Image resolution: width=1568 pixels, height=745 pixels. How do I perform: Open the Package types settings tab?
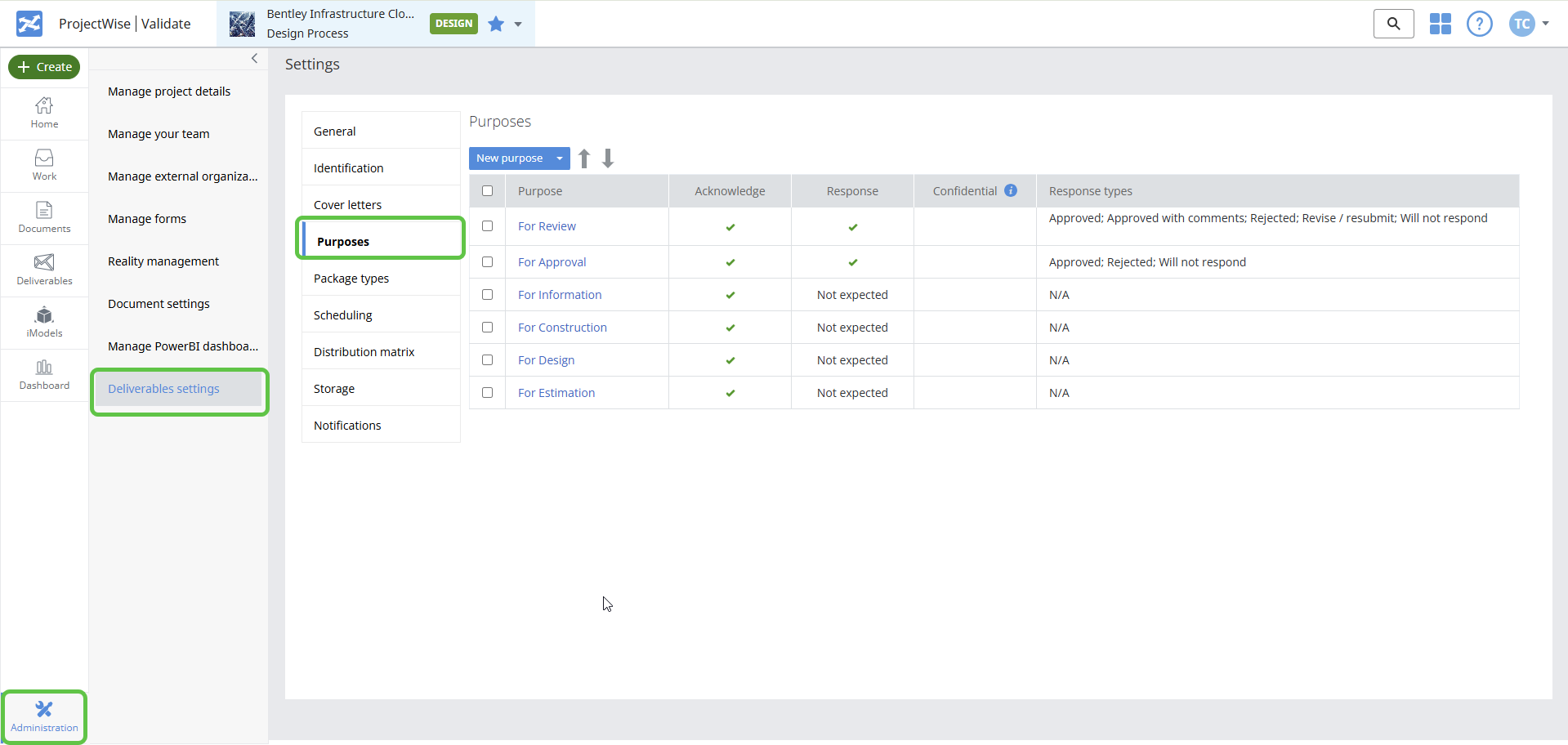[x=351, y=278]
